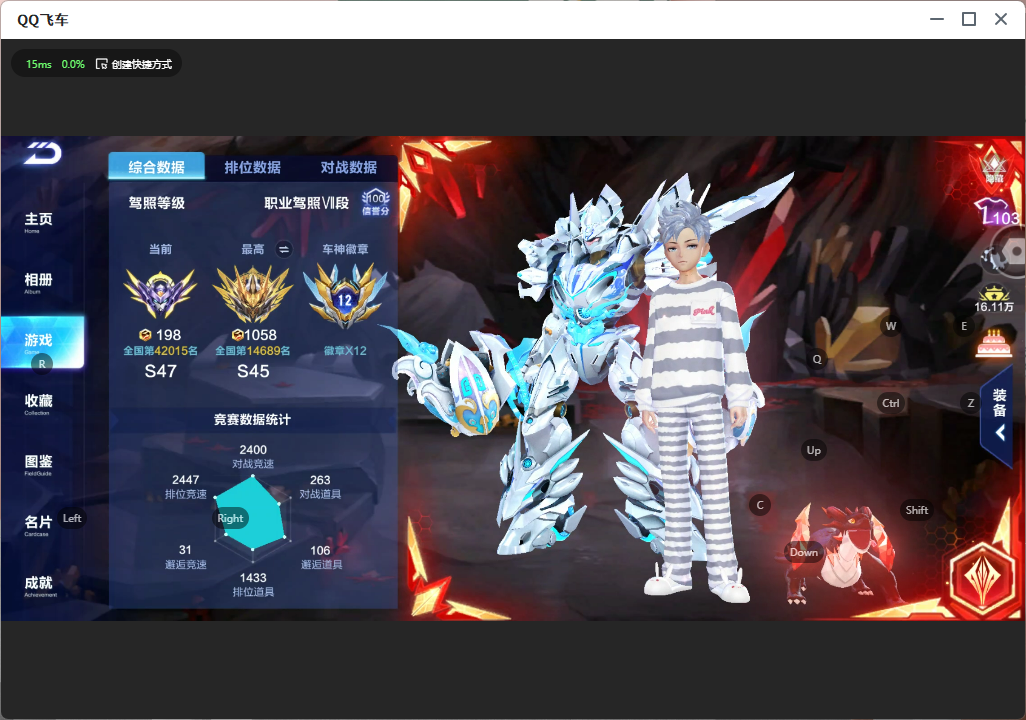This screenshot has width=1026, height=720.
Task: Click the 车神徽章 column label
Action: pyautogui.click(x=345, y=249)
